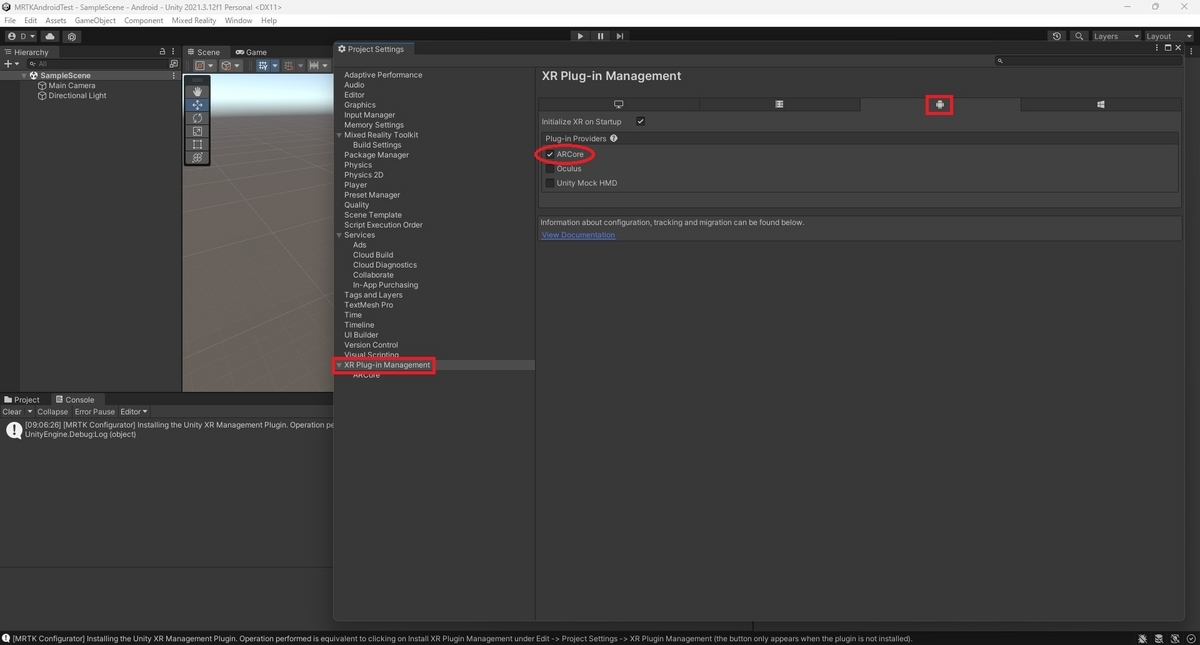Viewport: 1200px width, 645px height.
Task: Switch to the dedicated server platform tab
Action: pyautogui.click(x=779, y=104)
